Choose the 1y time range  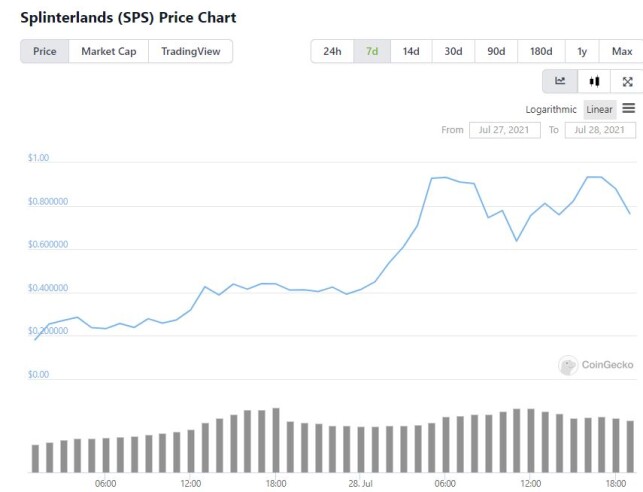click(x=582, y=51)
